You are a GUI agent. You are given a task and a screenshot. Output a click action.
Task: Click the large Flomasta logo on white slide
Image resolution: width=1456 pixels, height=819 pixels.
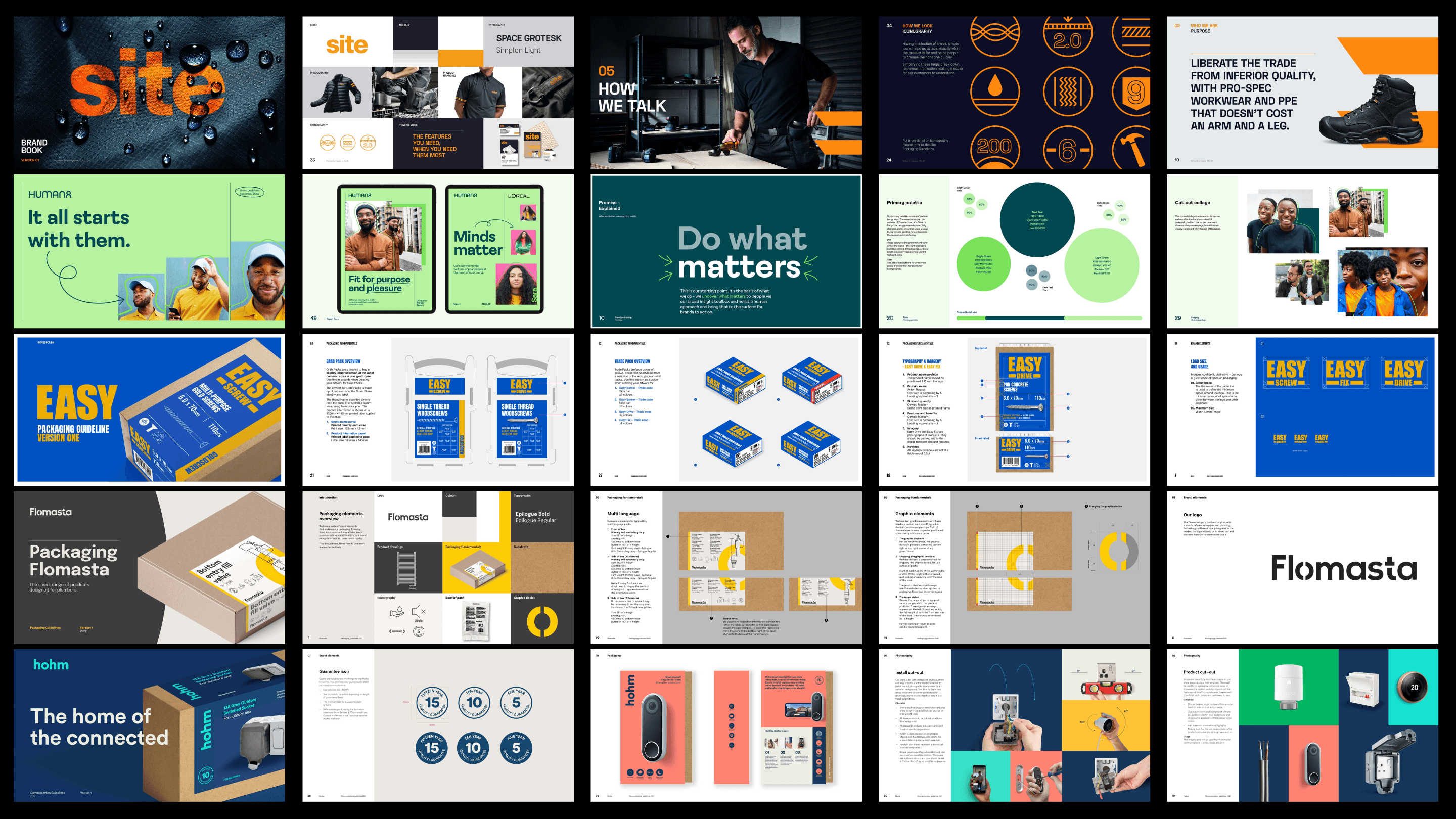(x=1344, y=567)
